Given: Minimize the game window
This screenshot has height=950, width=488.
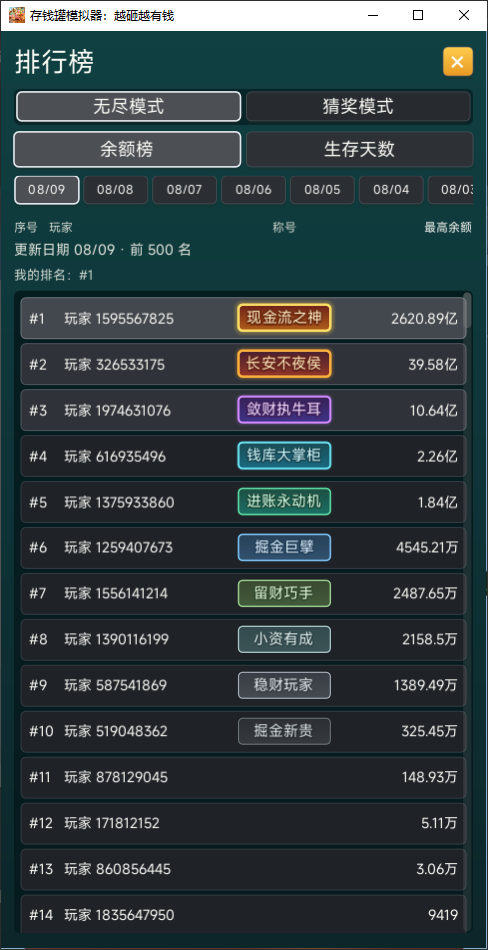Looking at the screenshot, I should point(372,16).
